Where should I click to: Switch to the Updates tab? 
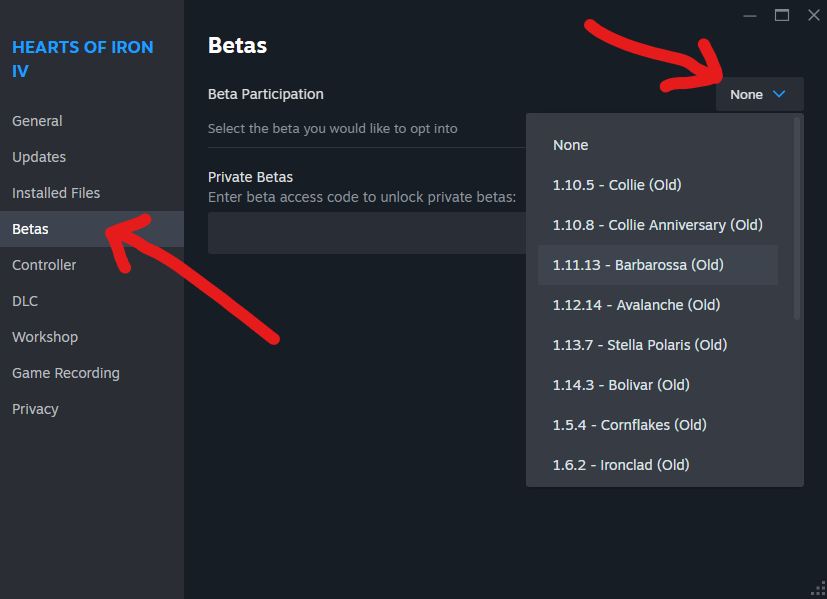tap(39, 157)
